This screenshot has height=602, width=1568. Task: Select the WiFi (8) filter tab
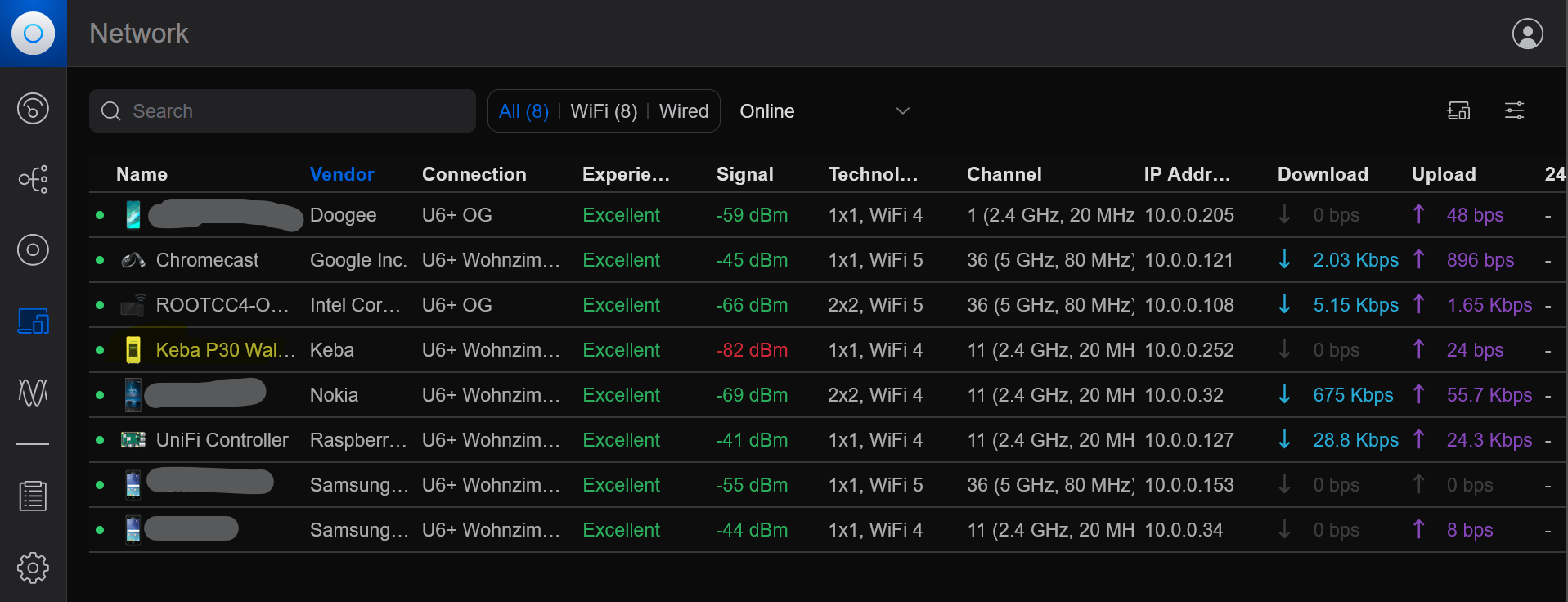point(604,111)
